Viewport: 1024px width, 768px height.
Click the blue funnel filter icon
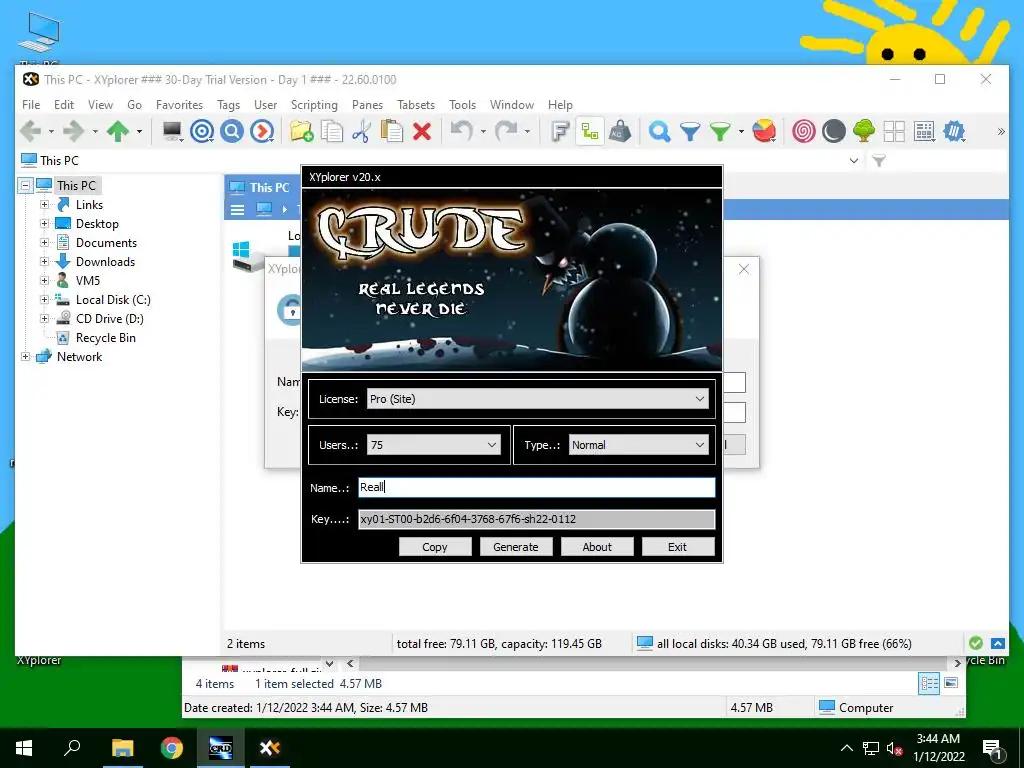tap(690, 132)
